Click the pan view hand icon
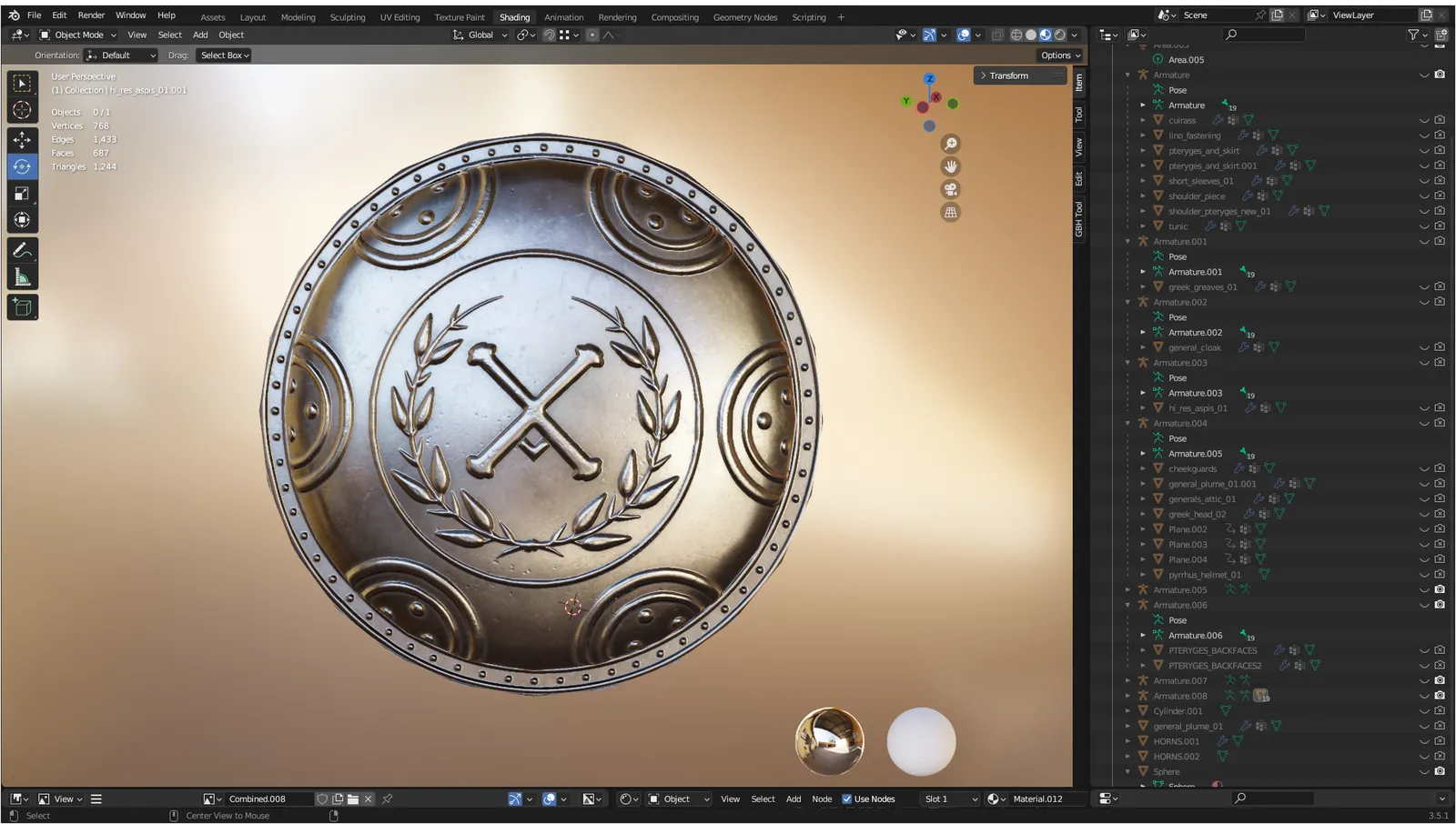The height and width of the screenshot is (824, 1456). (951, 166)
